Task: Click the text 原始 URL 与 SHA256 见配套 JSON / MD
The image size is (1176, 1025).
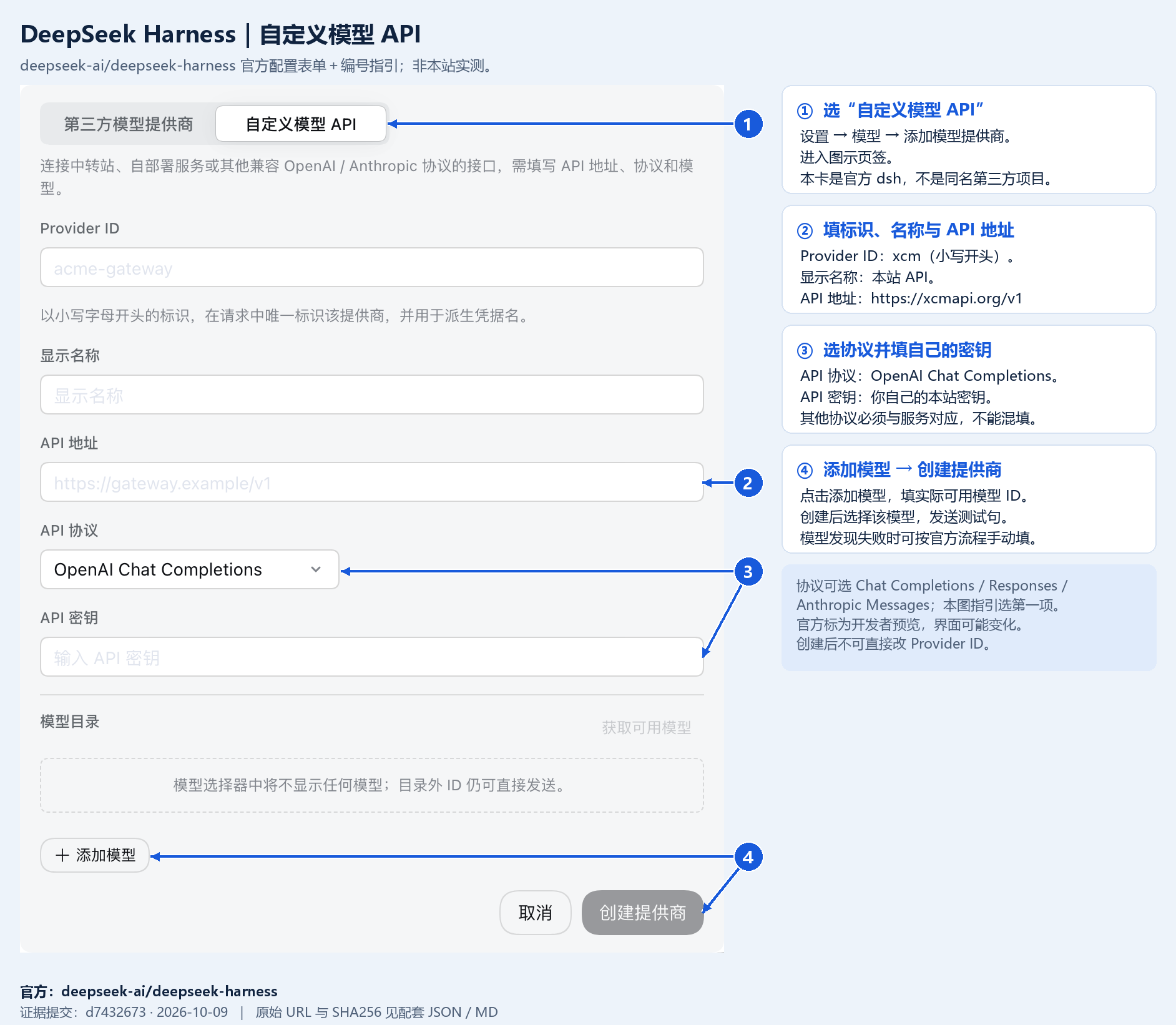Action: pyautogui.click(x=376, y=1013)
